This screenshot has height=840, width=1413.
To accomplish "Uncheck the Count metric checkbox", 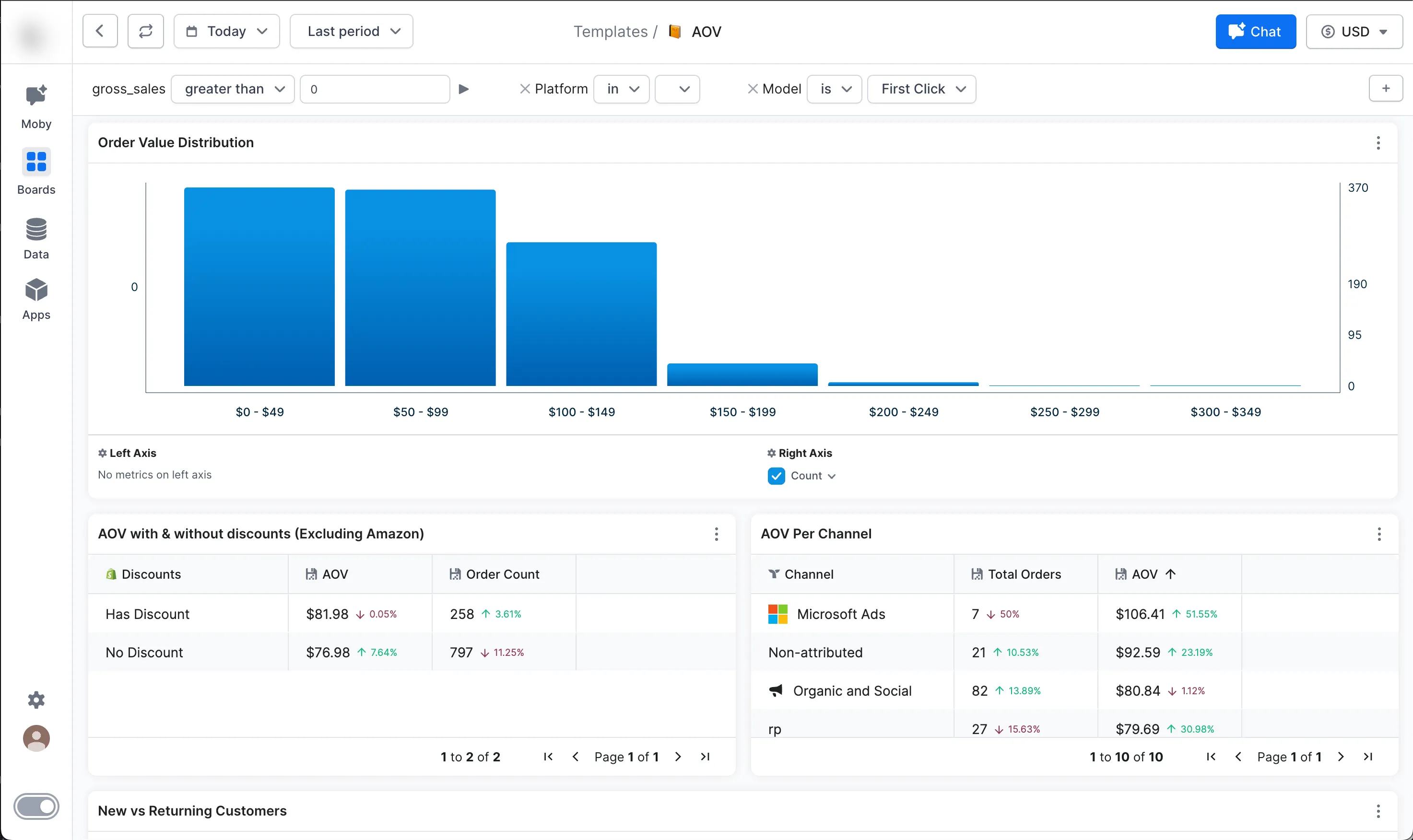I will 776,476.
